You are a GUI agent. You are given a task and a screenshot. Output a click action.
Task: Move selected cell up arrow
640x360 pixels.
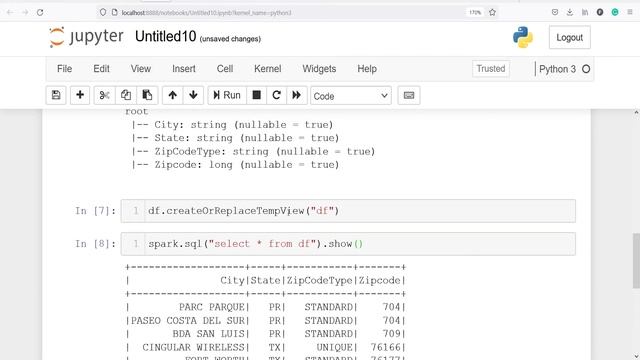[173, 96]
